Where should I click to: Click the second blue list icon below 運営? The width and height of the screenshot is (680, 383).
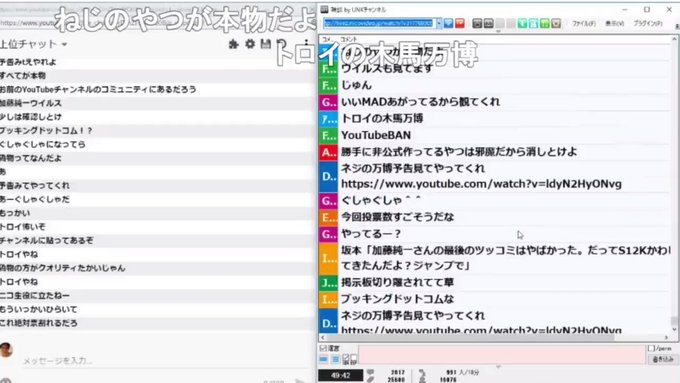point(335,360)
